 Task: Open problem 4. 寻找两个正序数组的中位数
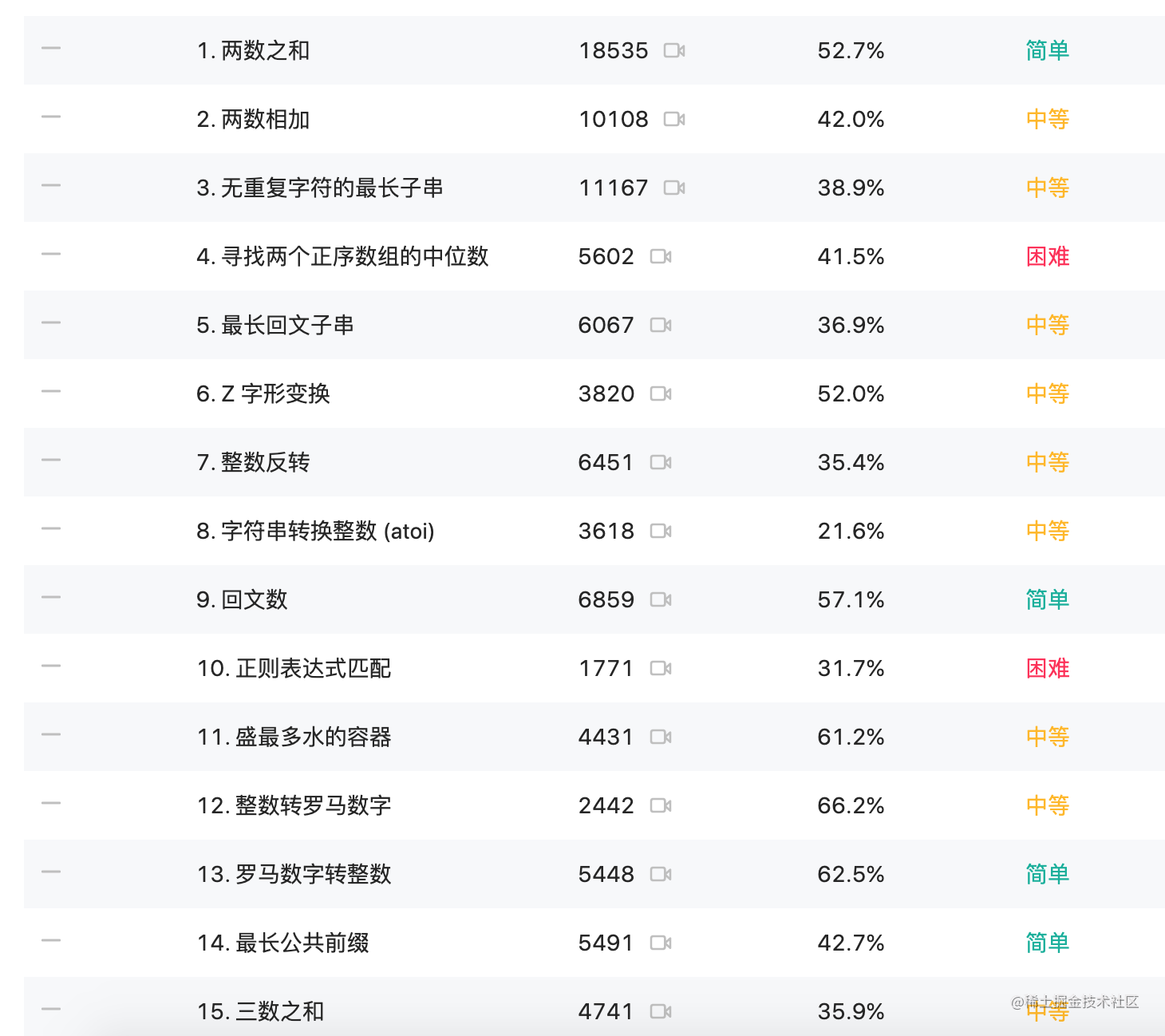coord(342,256)
